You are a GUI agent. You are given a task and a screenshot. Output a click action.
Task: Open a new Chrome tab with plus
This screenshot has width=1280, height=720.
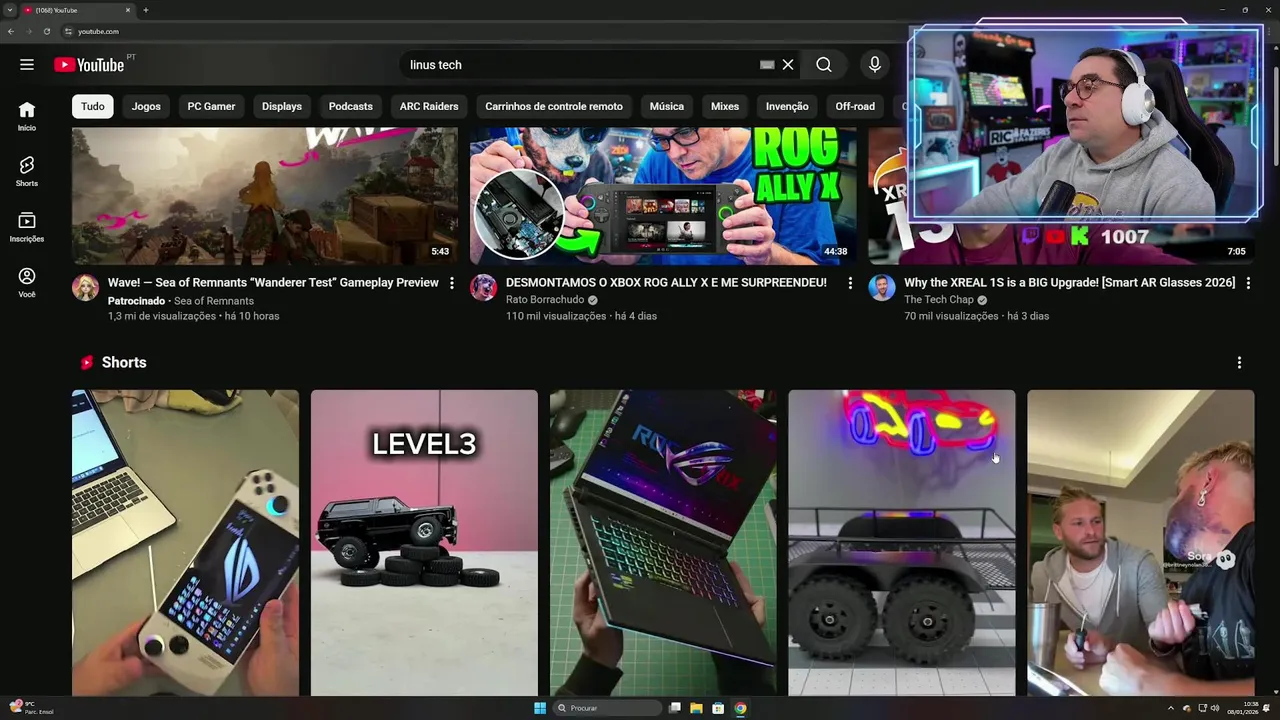(x=146, y=10)
